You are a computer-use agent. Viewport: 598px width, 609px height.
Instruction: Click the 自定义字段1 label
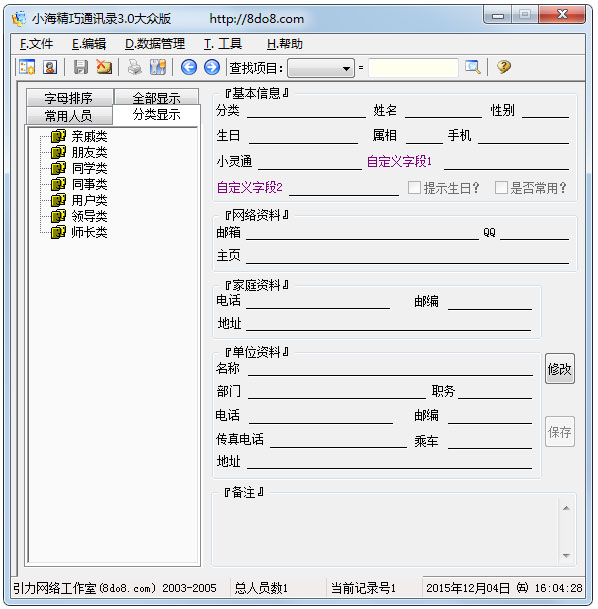click(x=400, y=161)
